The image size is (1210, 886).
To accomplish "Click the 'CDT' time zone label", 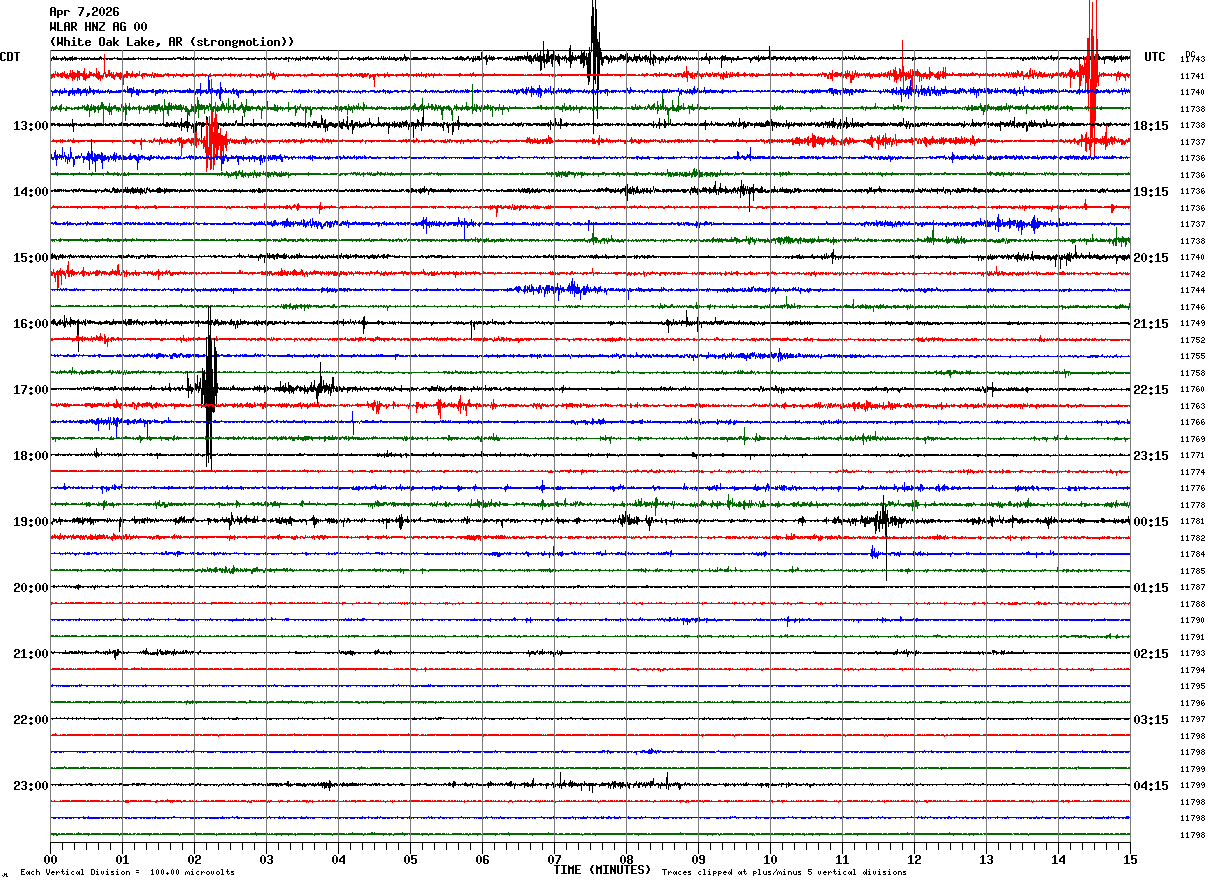I will (x=11, y=57).
